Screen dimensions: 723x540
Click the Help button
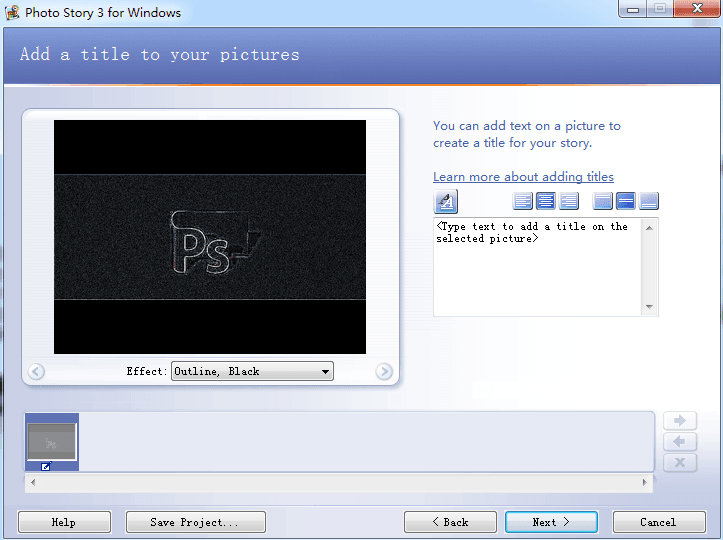coord(64,522)
